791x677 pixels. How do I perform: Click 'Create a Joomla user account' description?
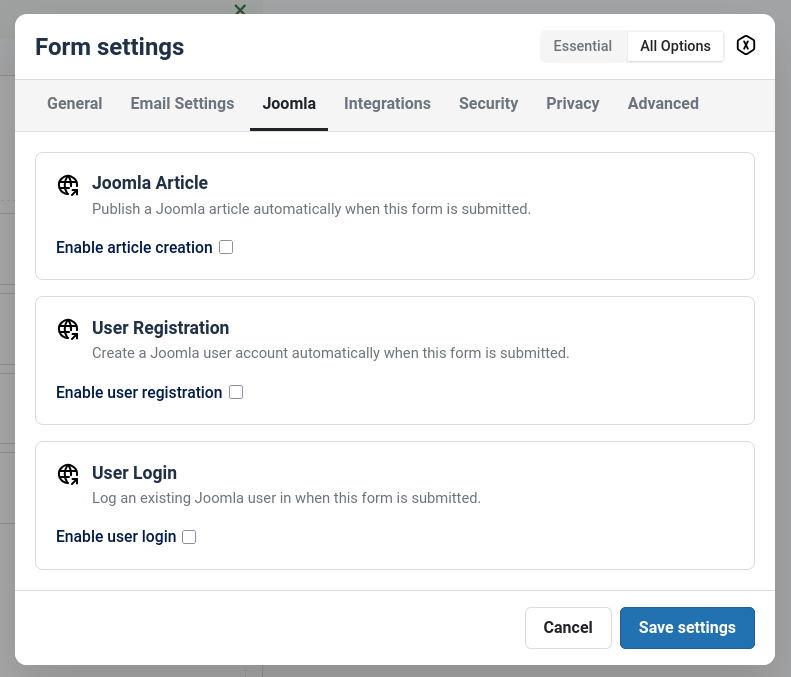coord(330,353)
